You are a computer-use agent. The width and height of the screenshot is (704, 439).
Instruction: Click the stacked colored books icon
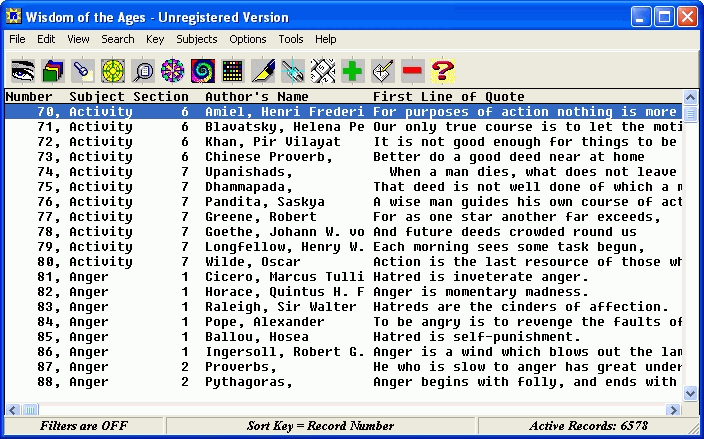(52, 71)
